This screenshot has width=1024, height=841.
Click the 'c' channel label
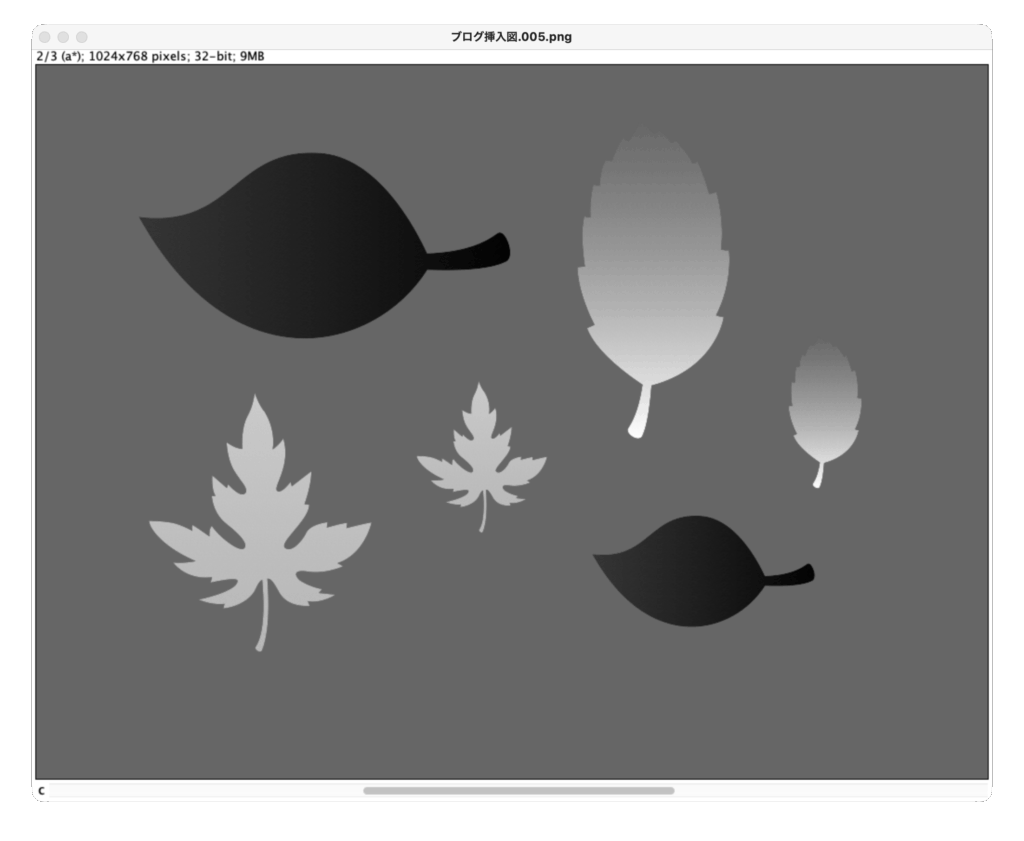tap(41, 790)
